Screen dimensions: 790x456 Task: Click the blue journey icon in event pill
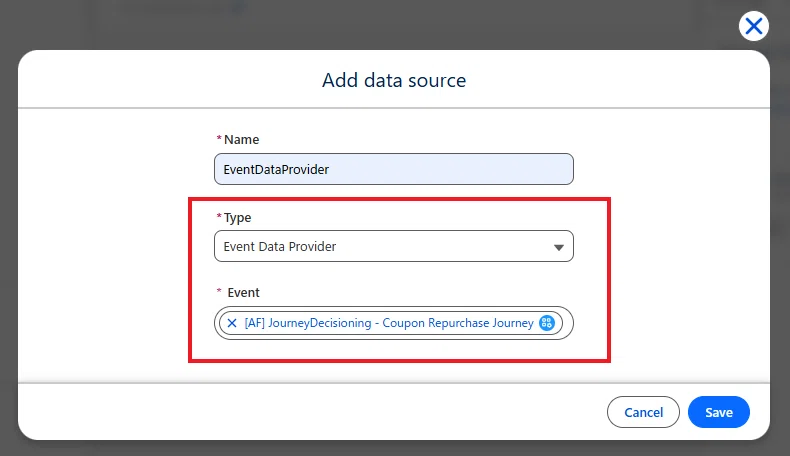coord(547,322)
